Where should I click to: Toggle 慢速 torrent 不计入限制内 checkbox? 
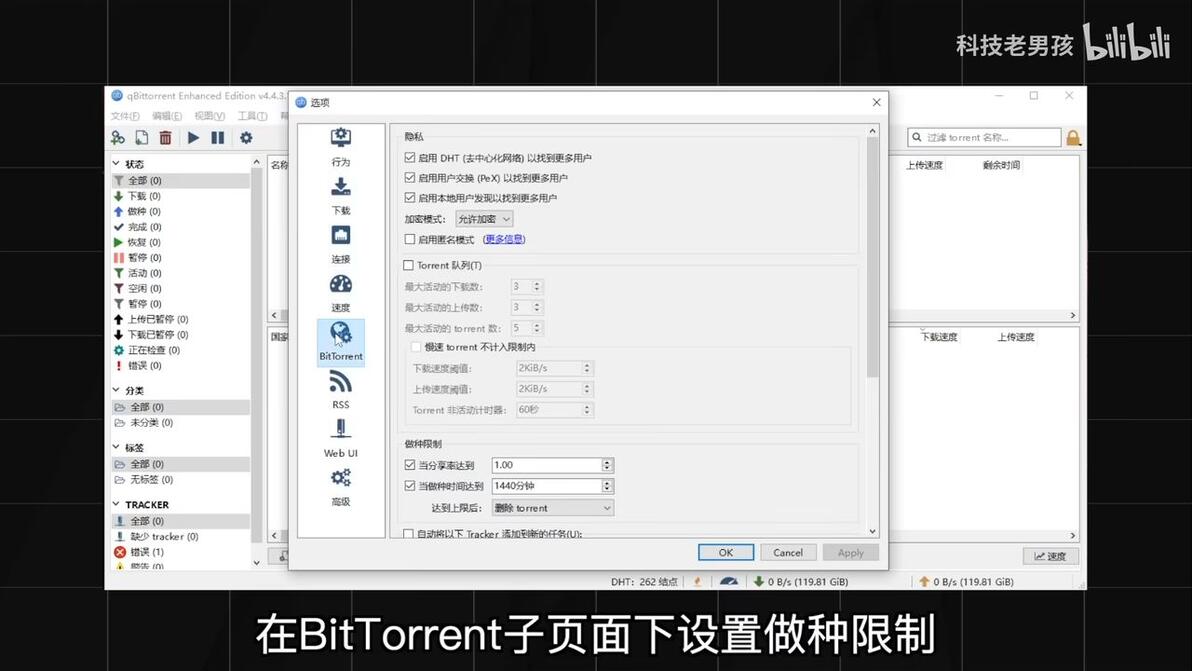click(416, 347)
